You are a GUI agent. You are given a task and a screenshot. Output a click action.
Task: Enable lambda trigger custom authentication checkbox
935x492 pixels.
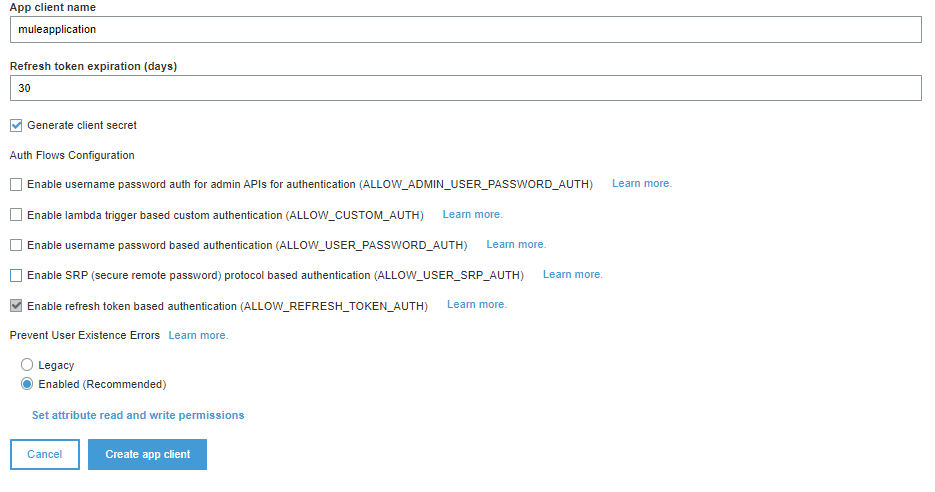click(16, 215)
